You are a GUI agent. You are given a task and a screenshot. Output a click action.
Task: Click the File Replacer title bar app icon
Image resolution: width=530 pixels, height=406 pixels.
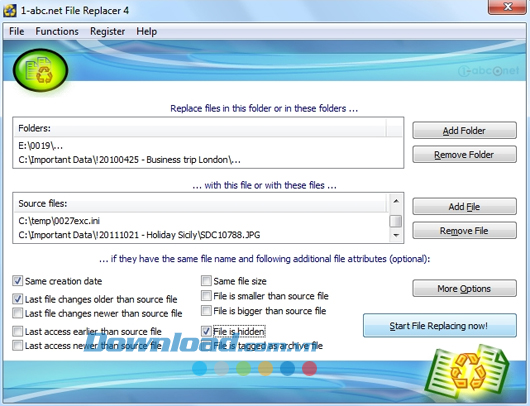click(10, 10)
